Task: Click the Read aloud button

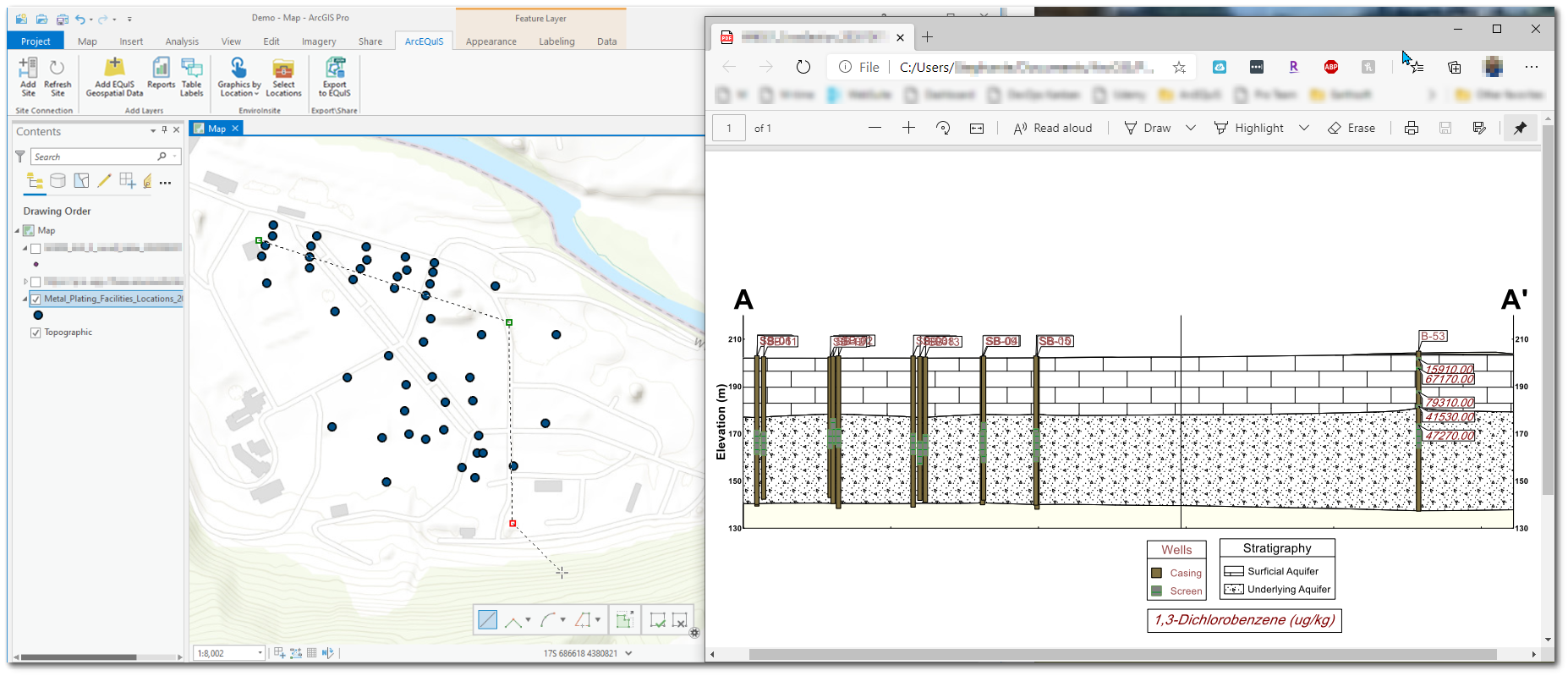Action: coord(1053,128)
